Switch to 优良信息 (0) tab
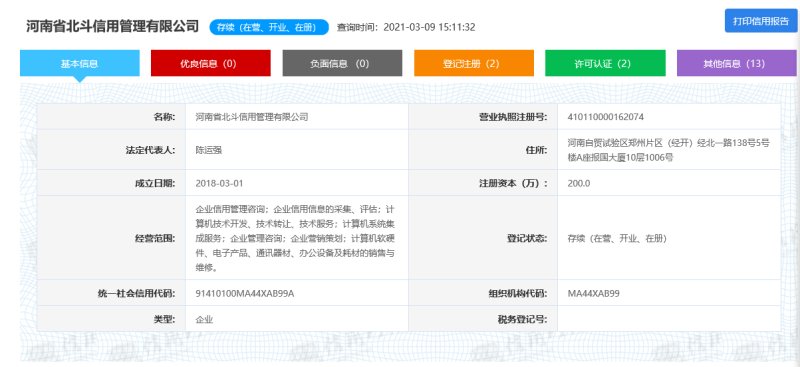The image size is (800, 367). tap(211, 63)
